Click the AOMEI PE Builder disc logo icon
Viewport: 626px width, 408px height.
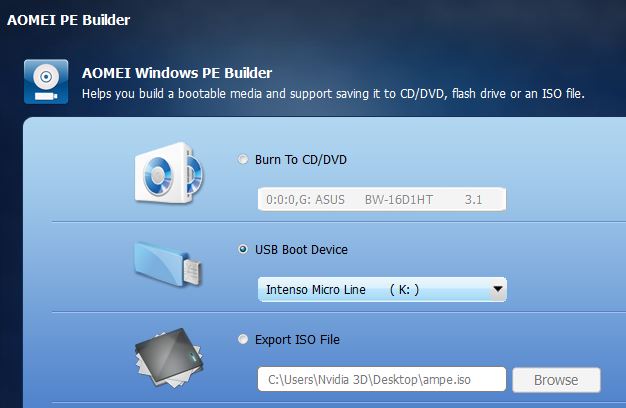coord(46,81)
